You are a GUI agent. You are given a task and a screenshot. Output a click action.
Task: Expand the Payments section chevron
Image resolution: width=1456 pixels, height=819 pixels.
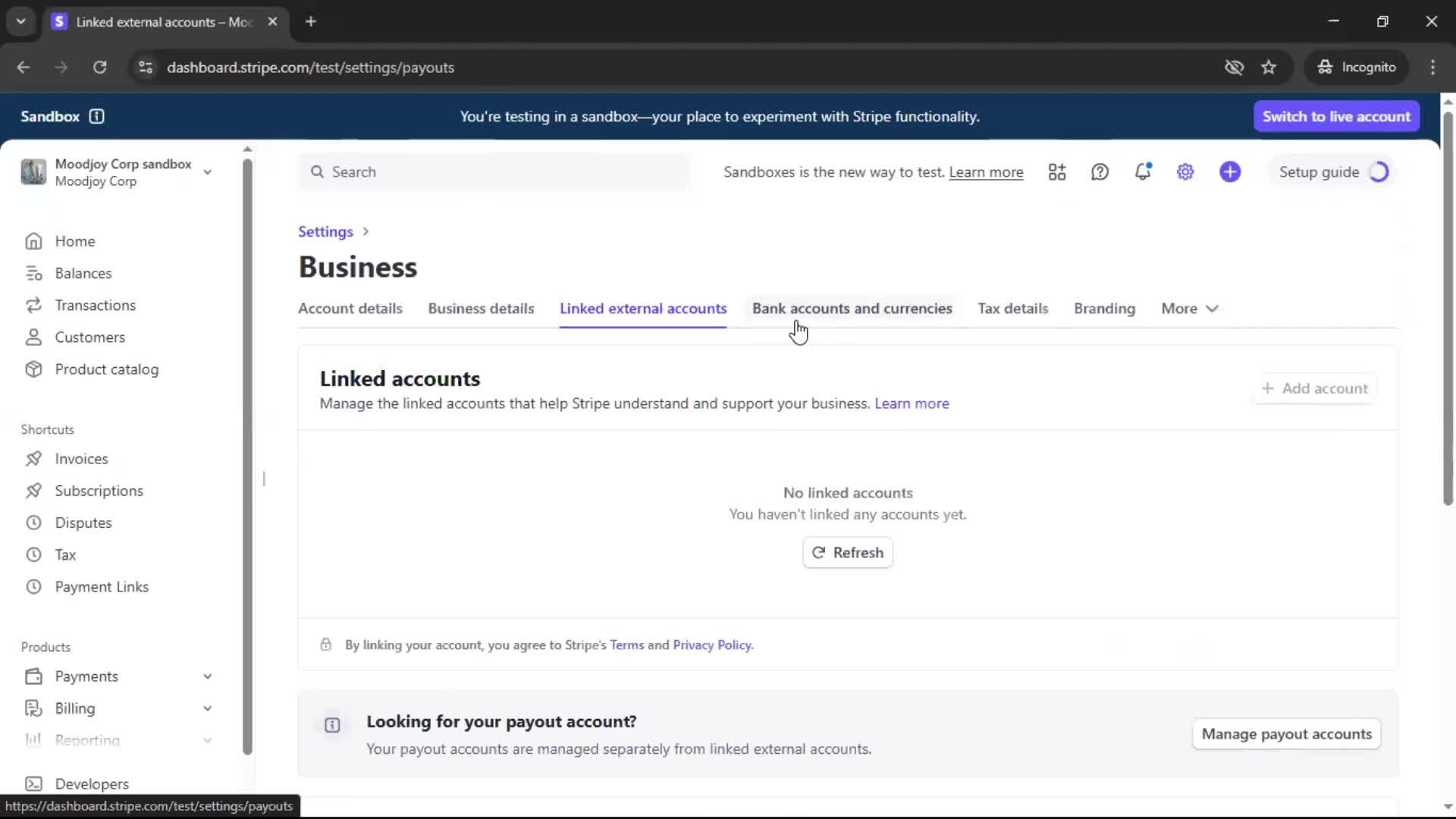pos(207,676)
